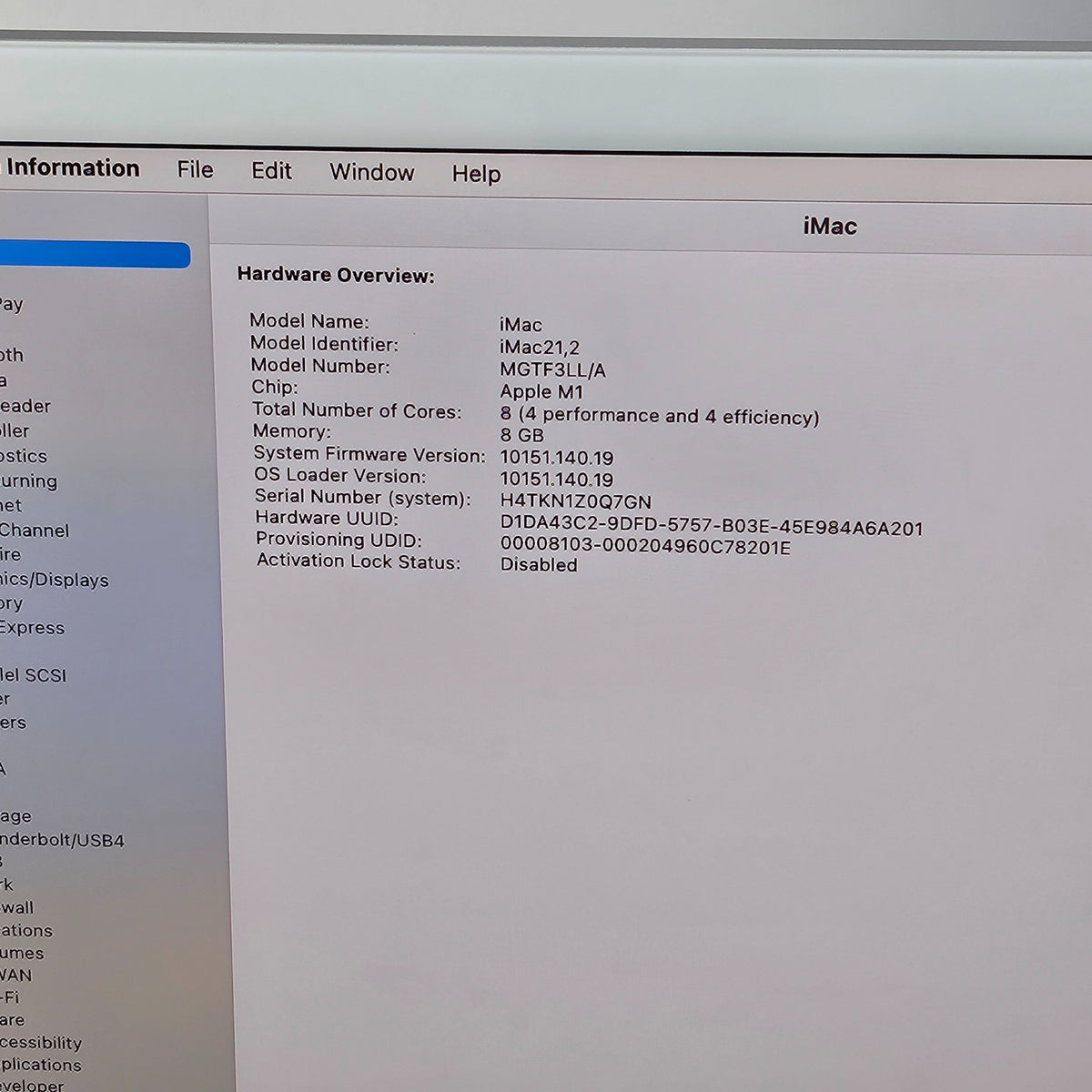This screenshot has height=1092, width=1092.
Task: Open the Help menu
Action: (x=476, y=174)
